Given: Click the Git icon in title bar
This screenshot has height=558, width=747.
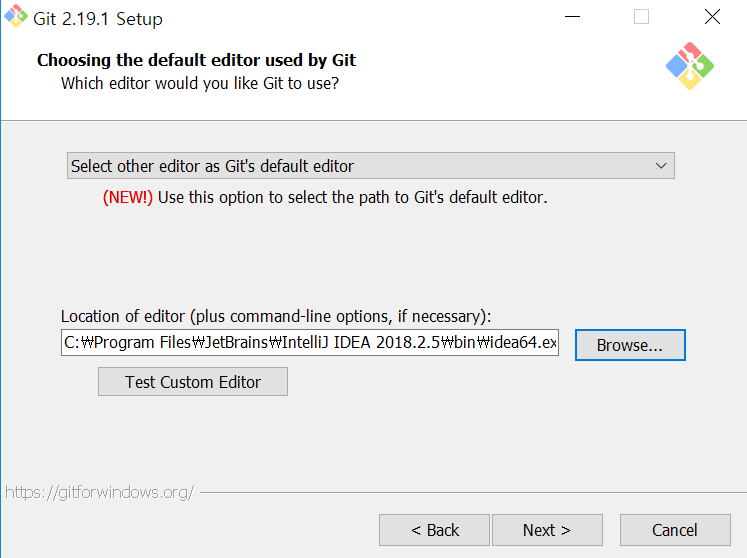Looking at the screenshot, I should pos(16,17).
